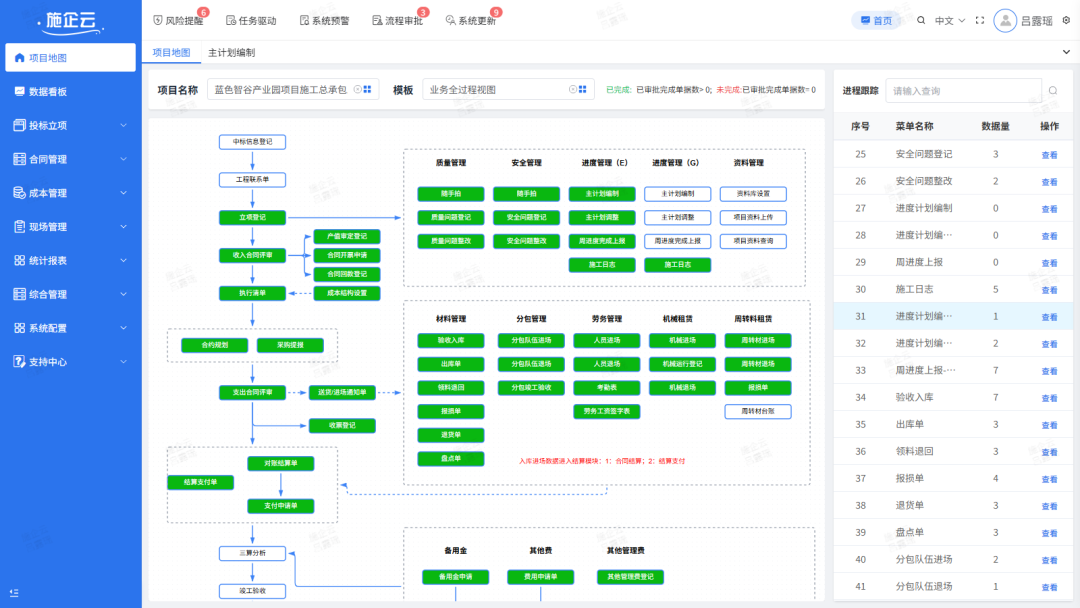Click the 立项登记 flowchart node
Viewport: 1080px width, 608px height.
click(x=252, y=218)
